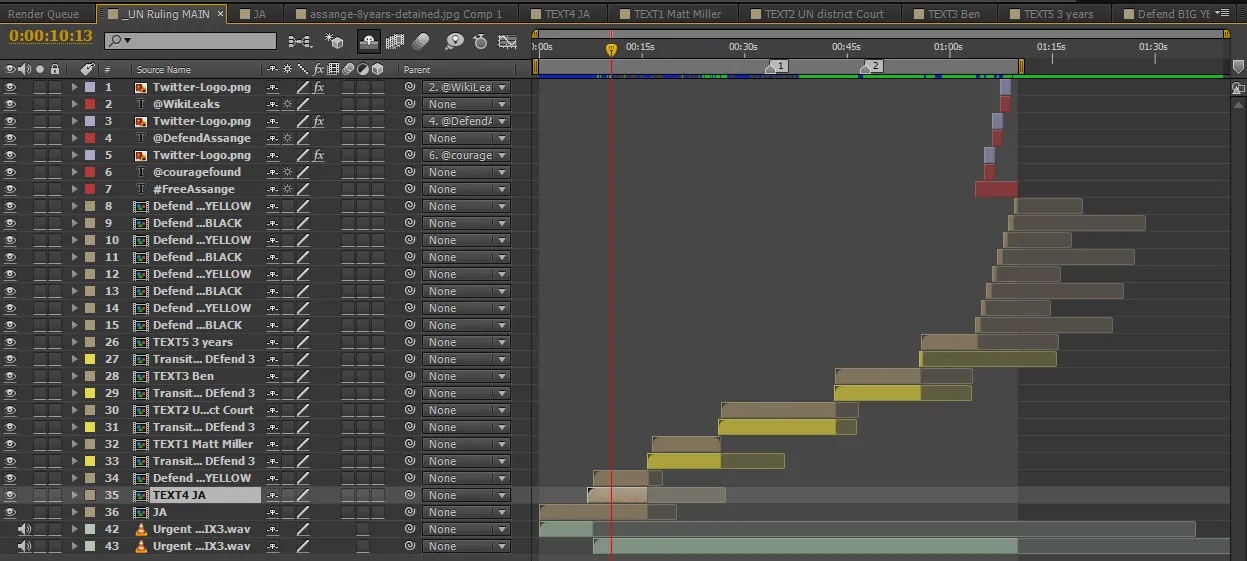
Task: Toggle hide shy layers button
Action: (368, 42)
